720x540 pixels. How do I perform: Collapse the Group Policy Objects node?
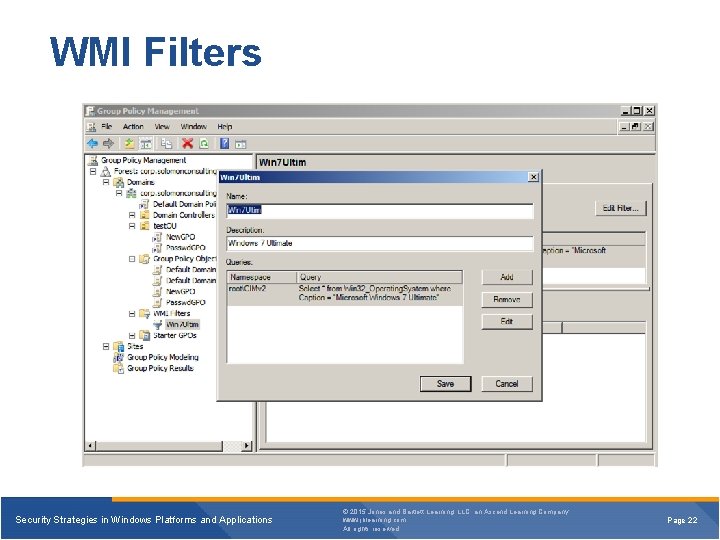(132, 259)
